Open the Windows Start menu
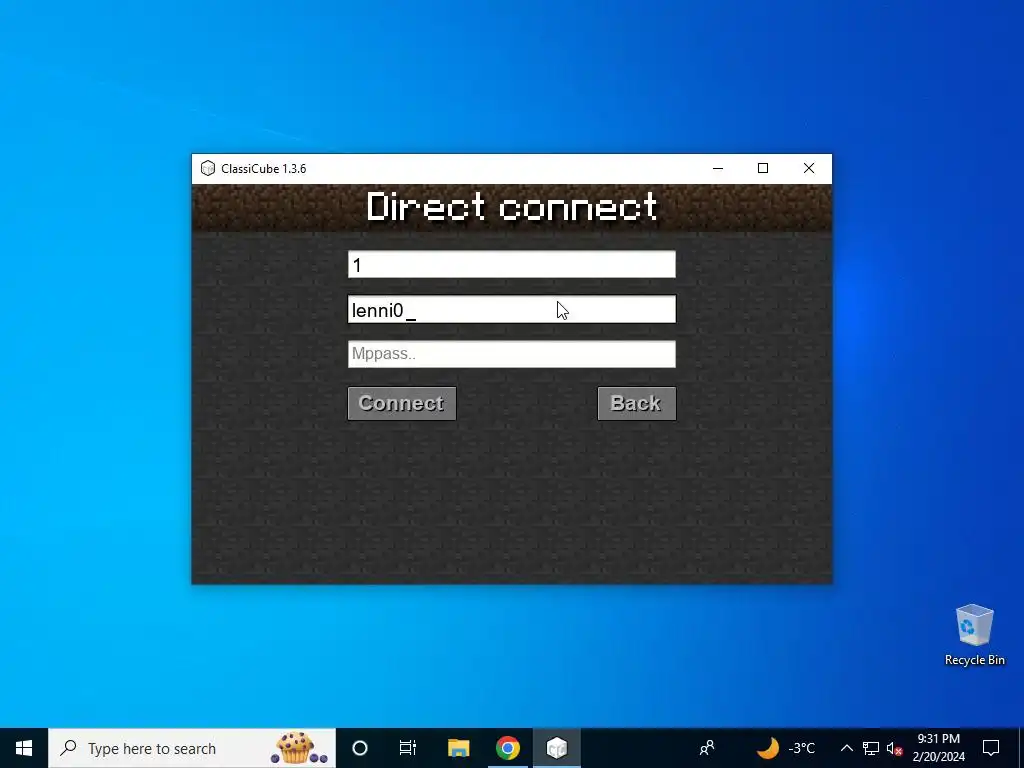This screenshot has width=1024, height=768. [x=24, y=748]
